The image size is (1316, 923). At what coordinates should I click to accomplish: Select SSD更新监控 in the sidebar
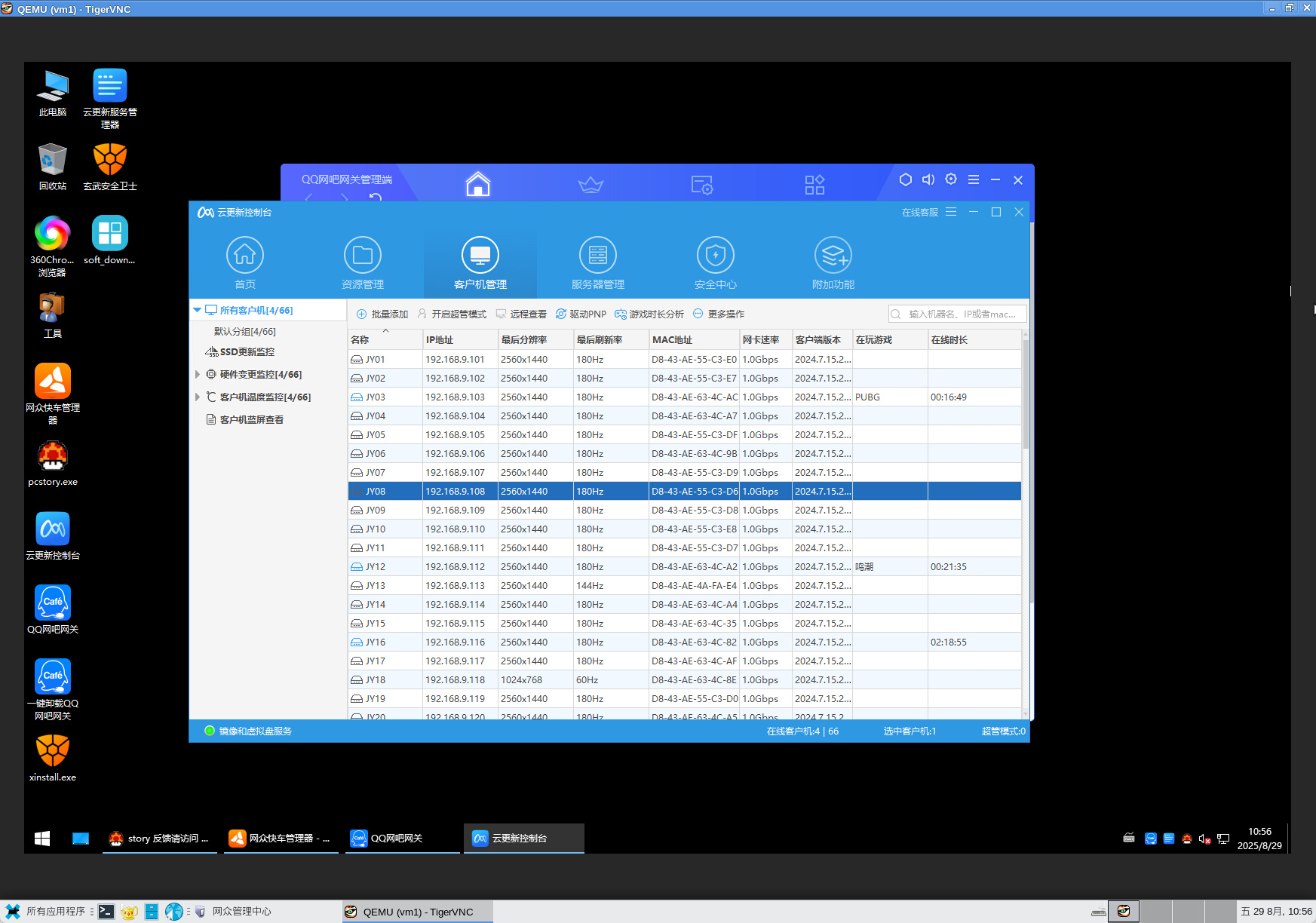pyautogui.click(x=247, y=352)
